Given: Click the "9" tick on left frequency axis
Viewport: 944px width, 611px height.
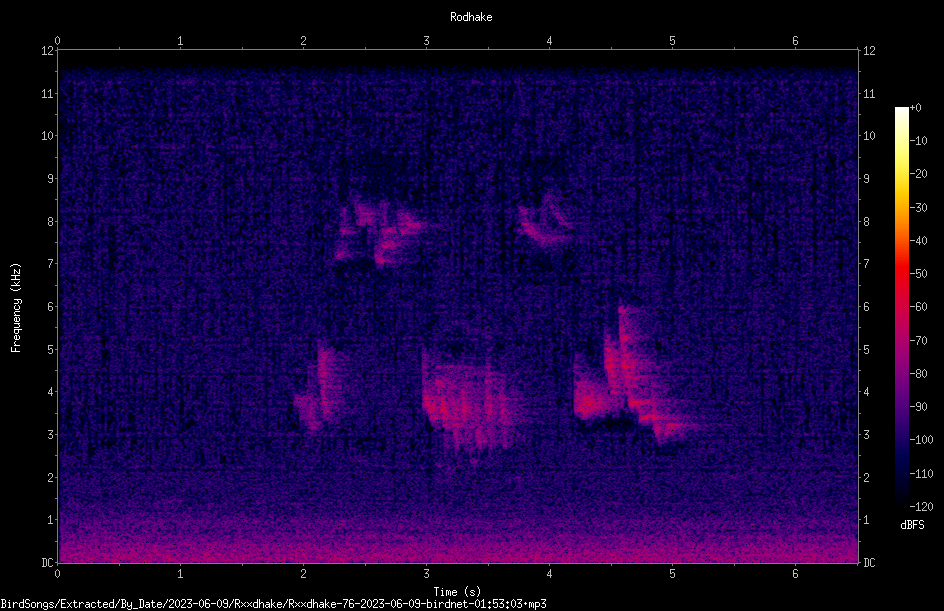Looking at the screenshot, I should (50, 179).
